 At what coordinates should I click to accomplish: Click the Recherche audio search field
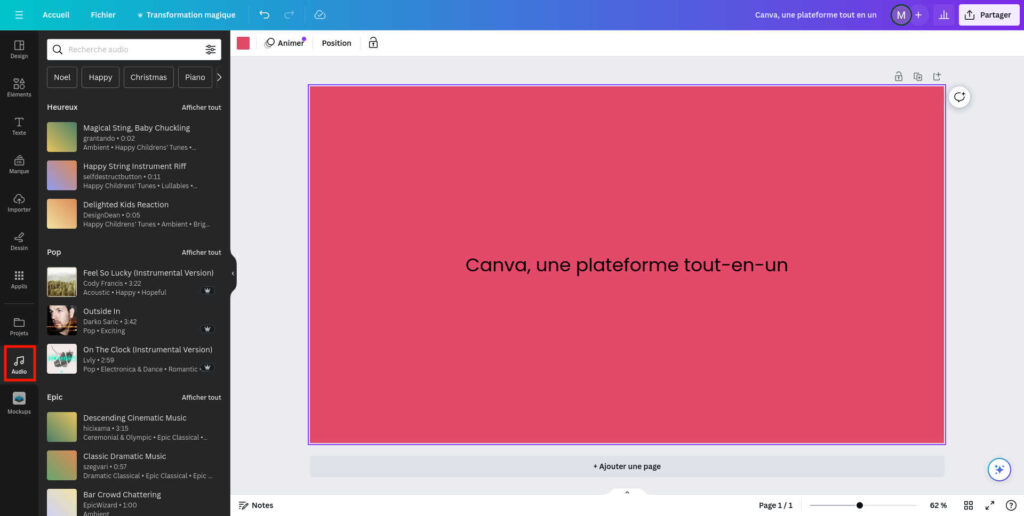[134, 49]
